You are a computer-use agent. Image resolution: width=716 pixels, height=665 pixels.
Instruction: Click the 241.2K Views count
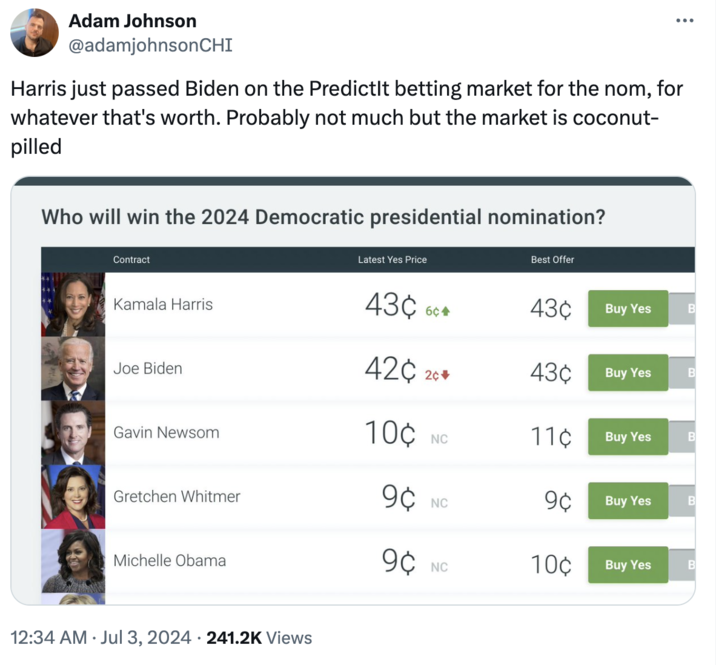click(259, 637)
